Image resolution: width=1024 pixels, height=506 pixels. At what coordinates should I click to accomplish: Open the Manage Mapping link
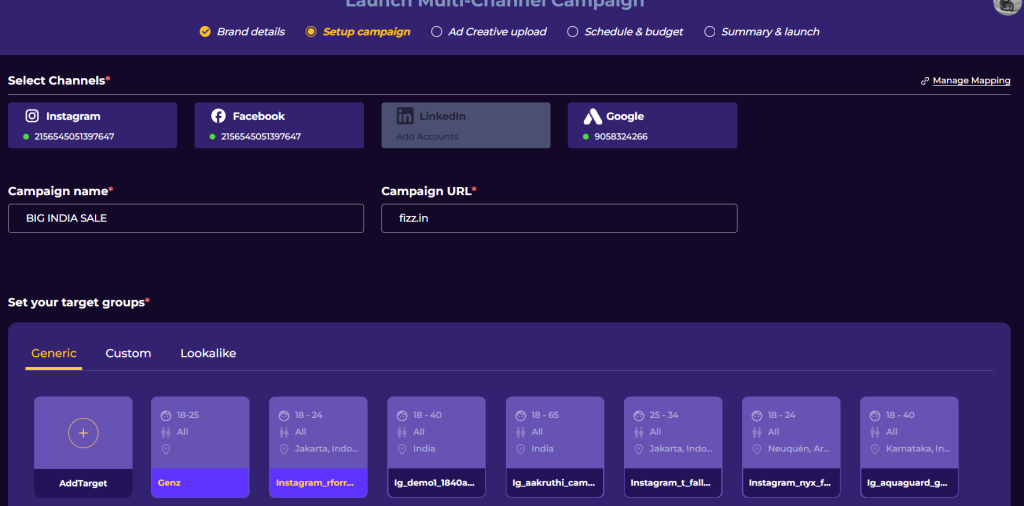click(971, 81)
